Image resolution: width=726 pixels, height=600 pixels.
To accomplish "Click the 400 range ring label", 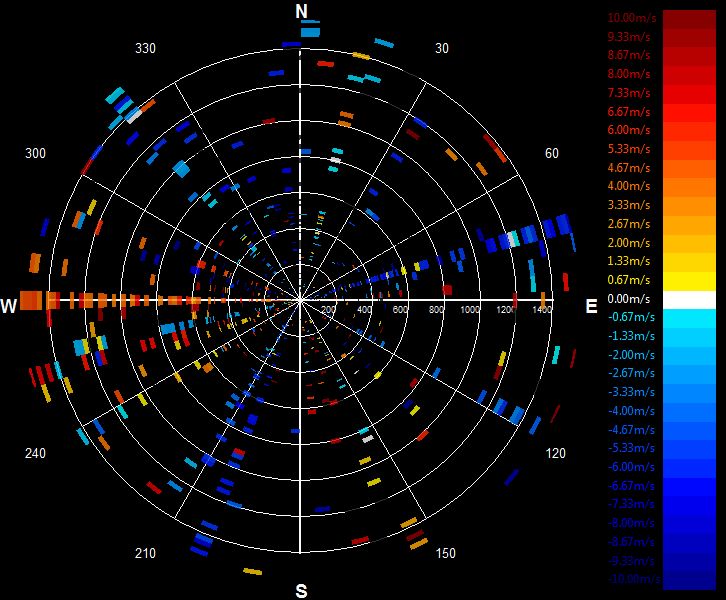I will tap(364, 309).
